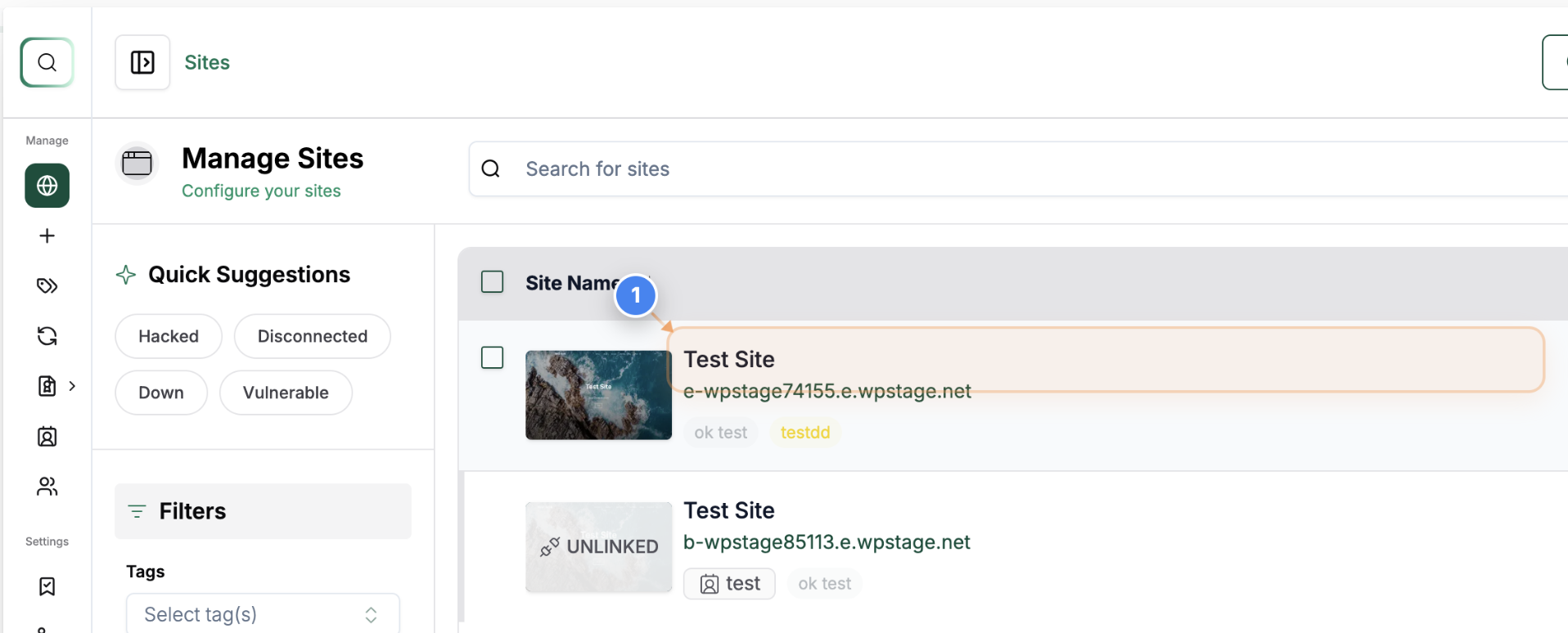
Task: Open the search icon in the sidebar
Action: tap(47, 62)
